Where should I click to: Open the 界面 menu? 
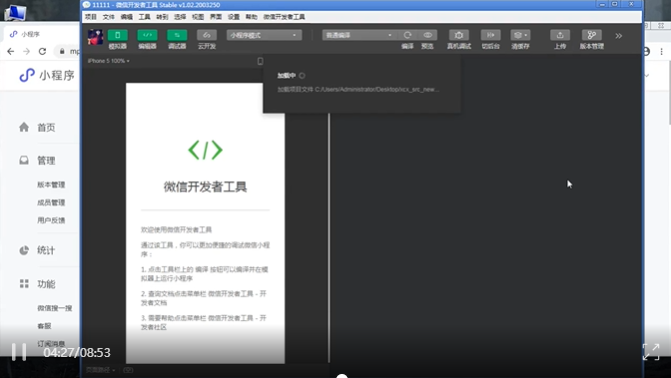(x=216, y=17)
